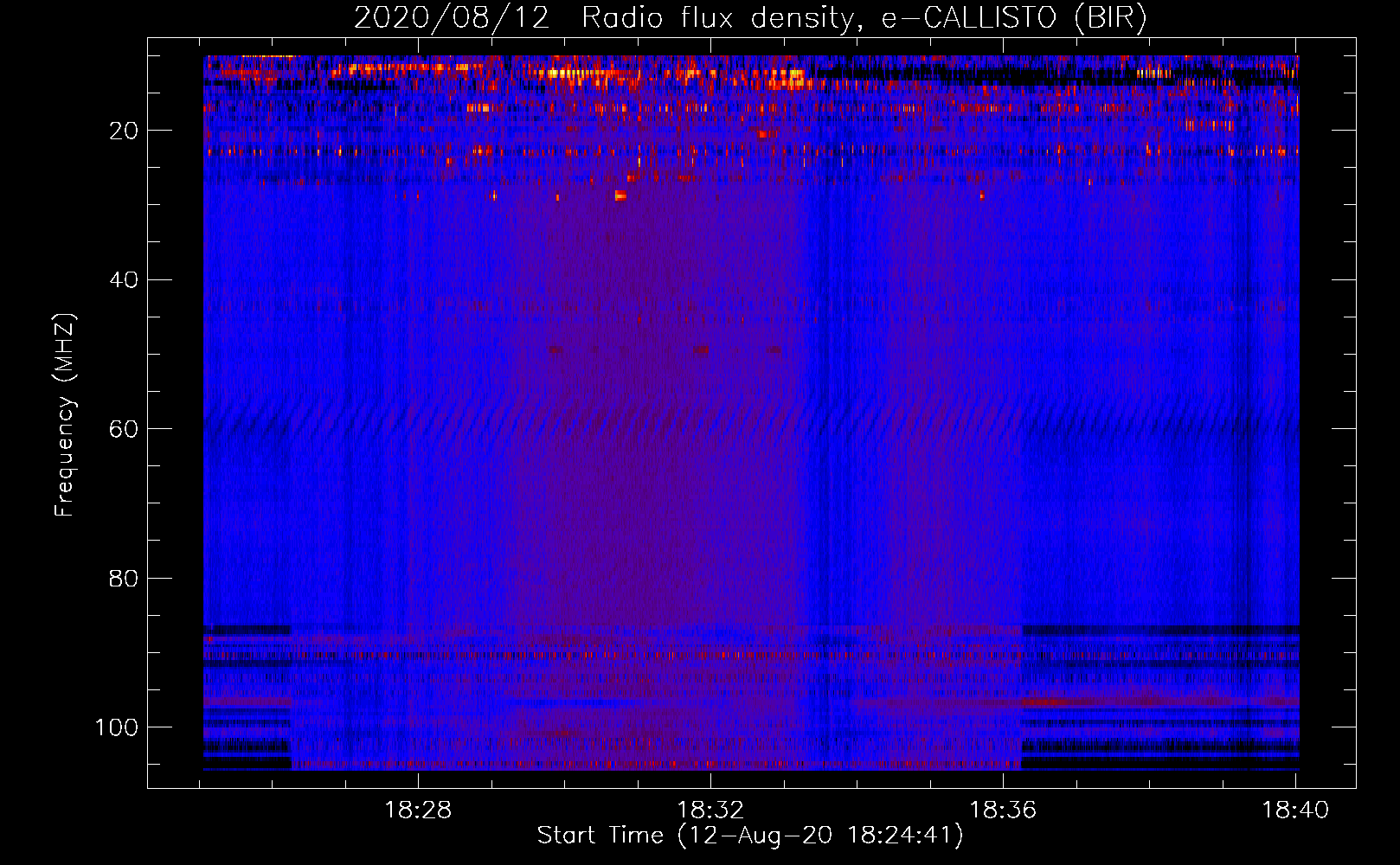Click the 60 MHz frequency tick label

point(124,429)
